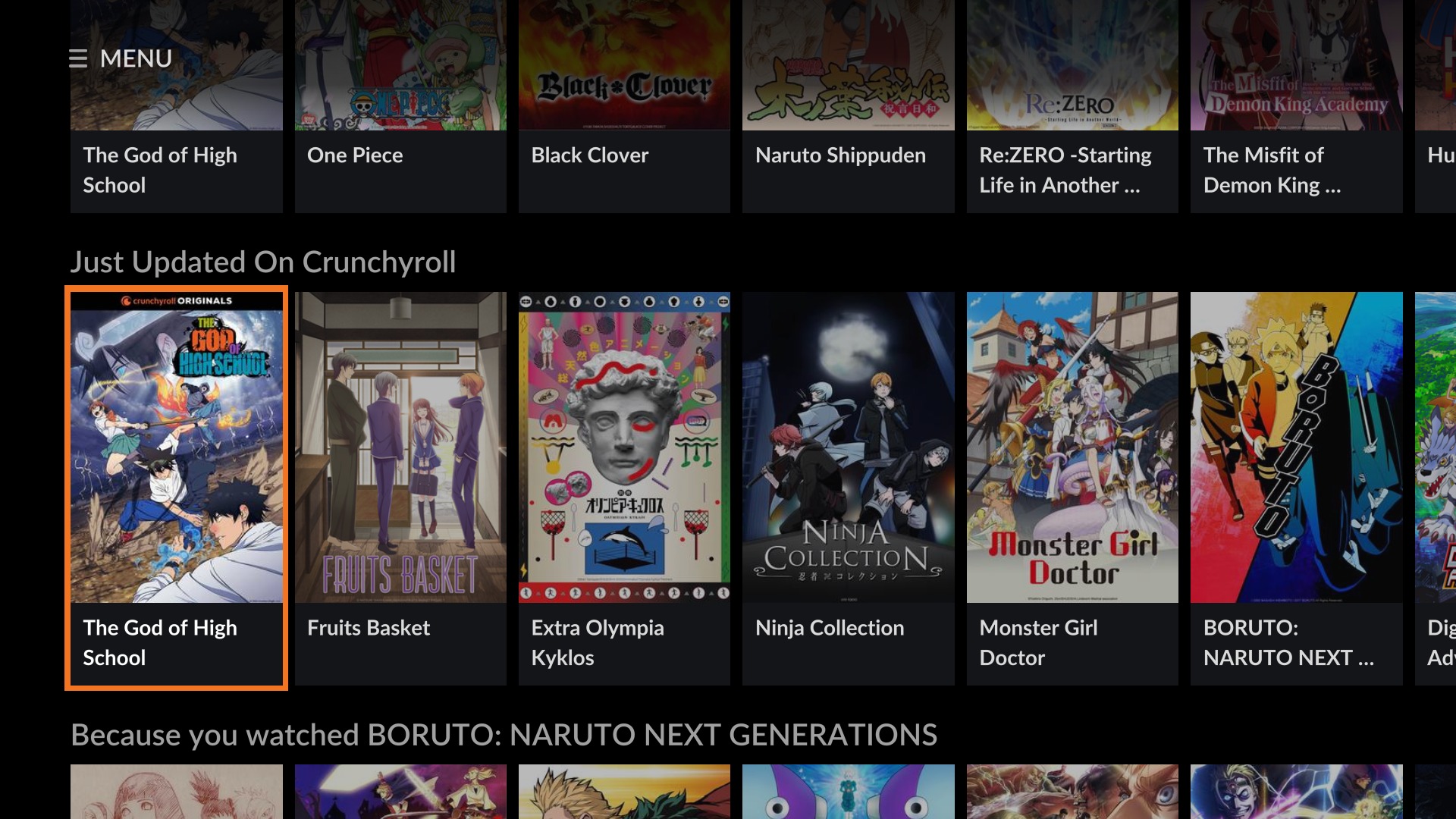Open the Fruits Basket poster
The height and width of the screenshot is (819, 1456).
click(x=400, y=447)
